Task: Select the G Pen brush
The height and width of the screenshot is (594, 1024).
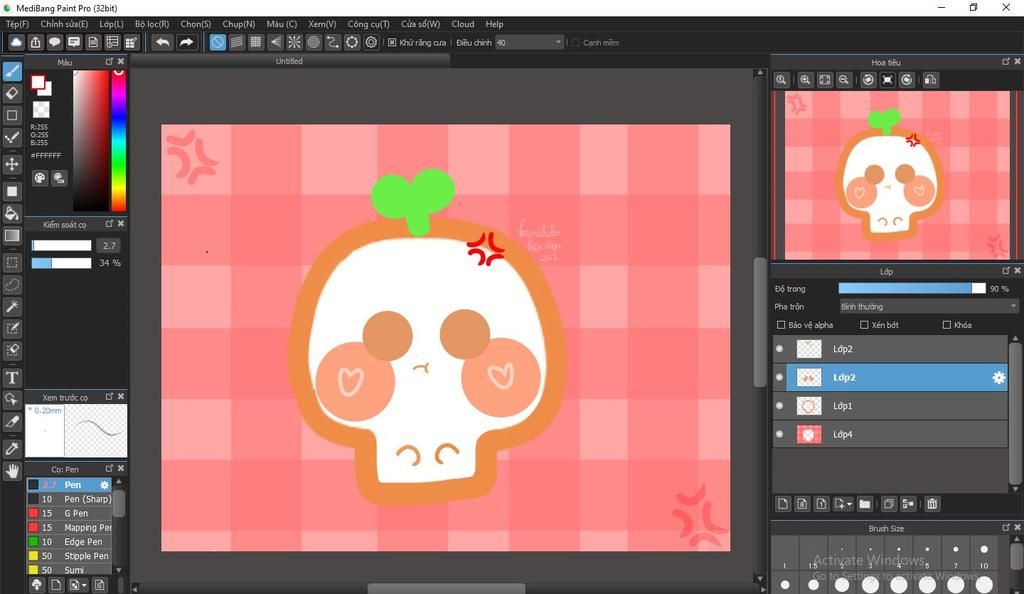Action: [x=76, y=513]
